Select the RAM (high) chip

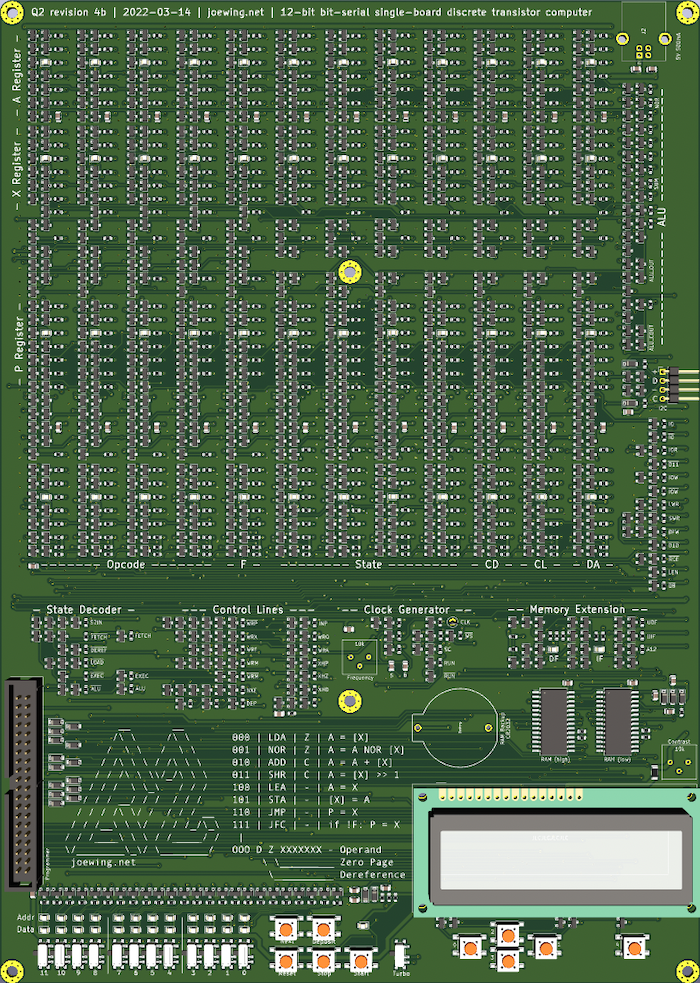coord(553,722)
